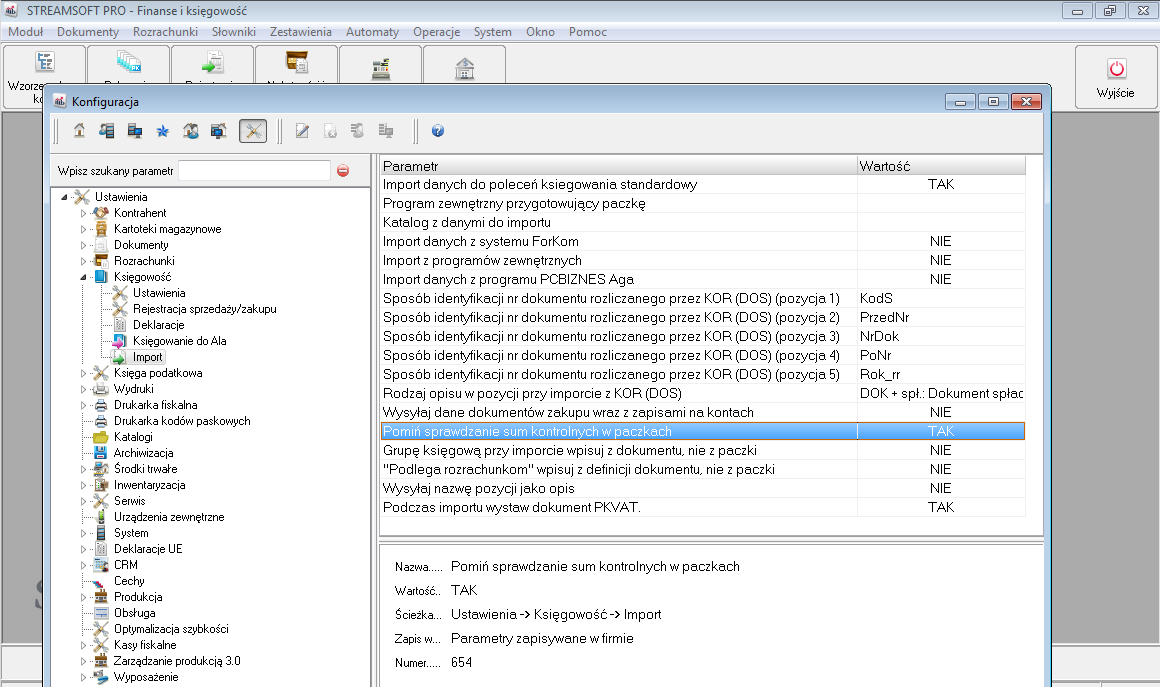Viewport: 1160px width, 687px height.
Task: Click the search parameter input field
Action: tap(254, 171)
